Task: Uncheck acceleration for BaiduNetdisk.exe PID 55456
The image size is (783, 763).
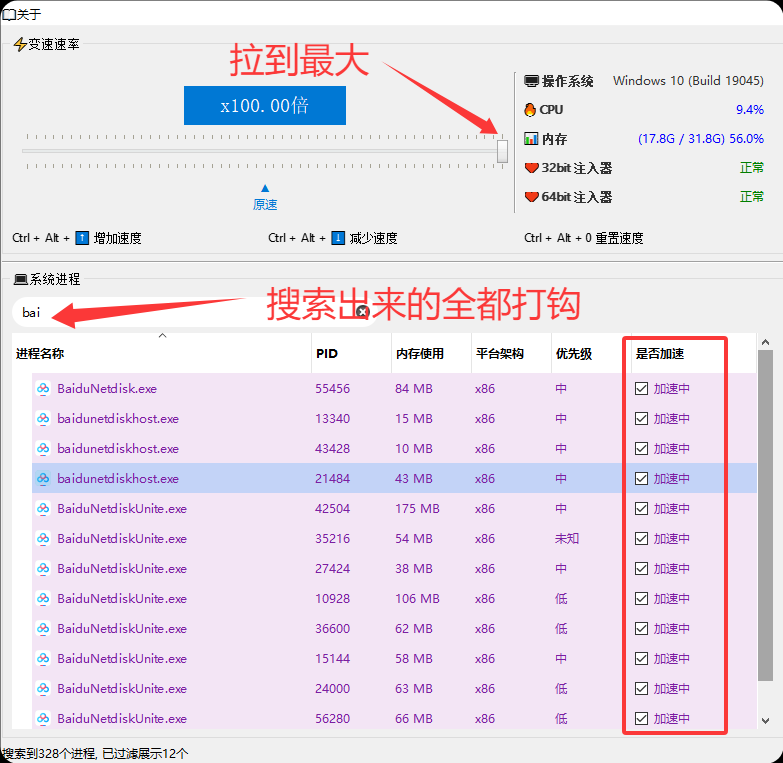Action: click(x=641, y=388)
